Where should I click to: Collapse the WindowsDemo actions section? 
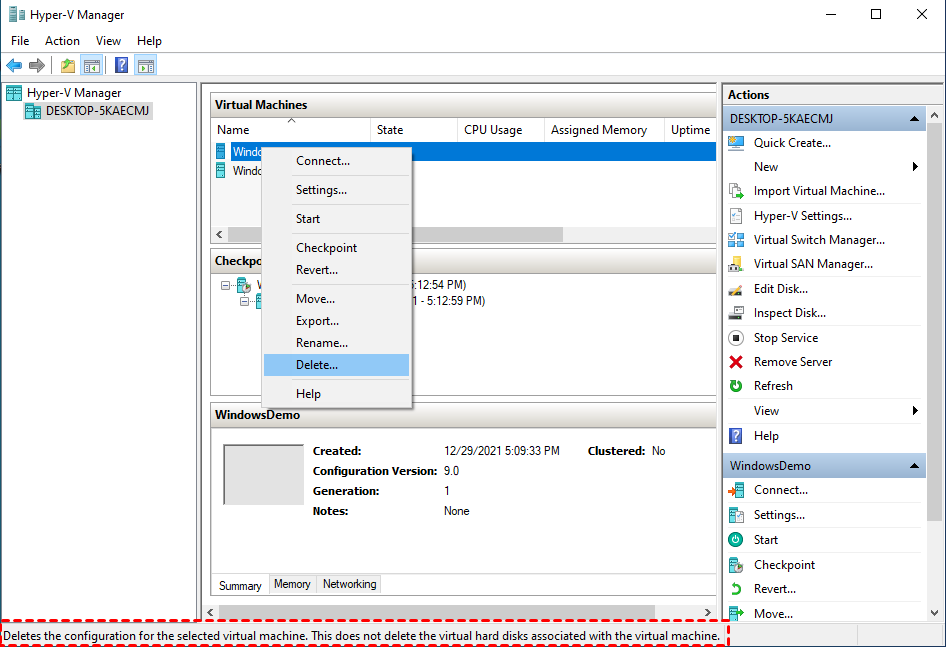915,466
